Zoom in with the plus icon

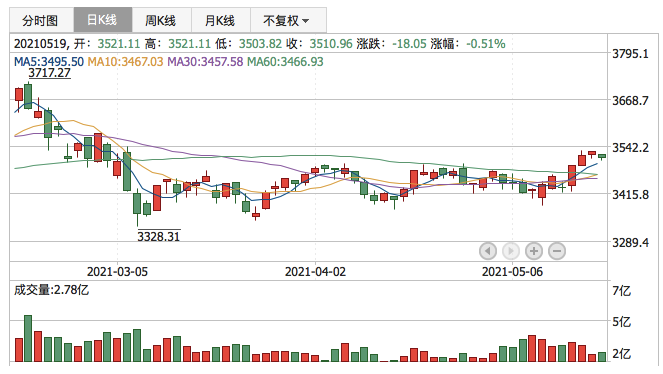click(x=534, y=251)
